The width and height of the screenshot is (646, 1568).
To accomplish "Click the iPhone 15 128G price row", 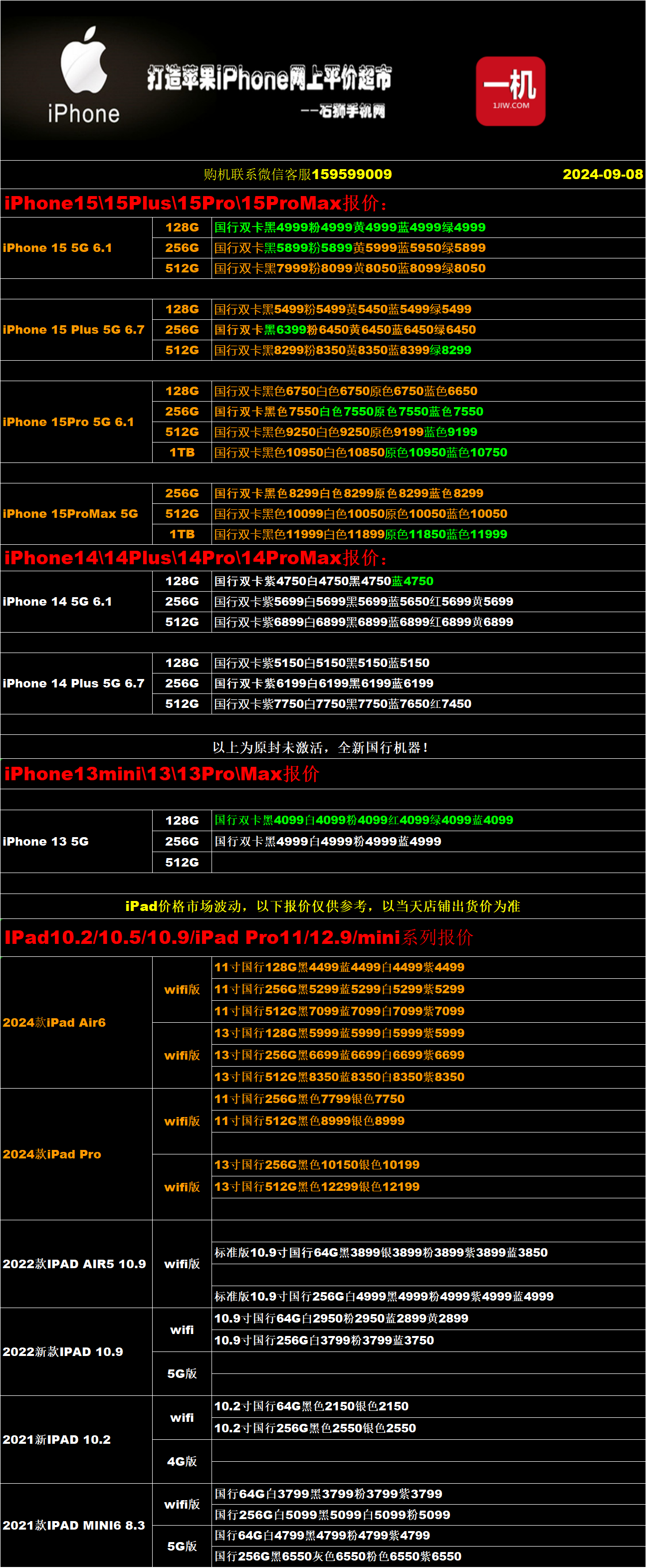I will [x=428, y=227].
